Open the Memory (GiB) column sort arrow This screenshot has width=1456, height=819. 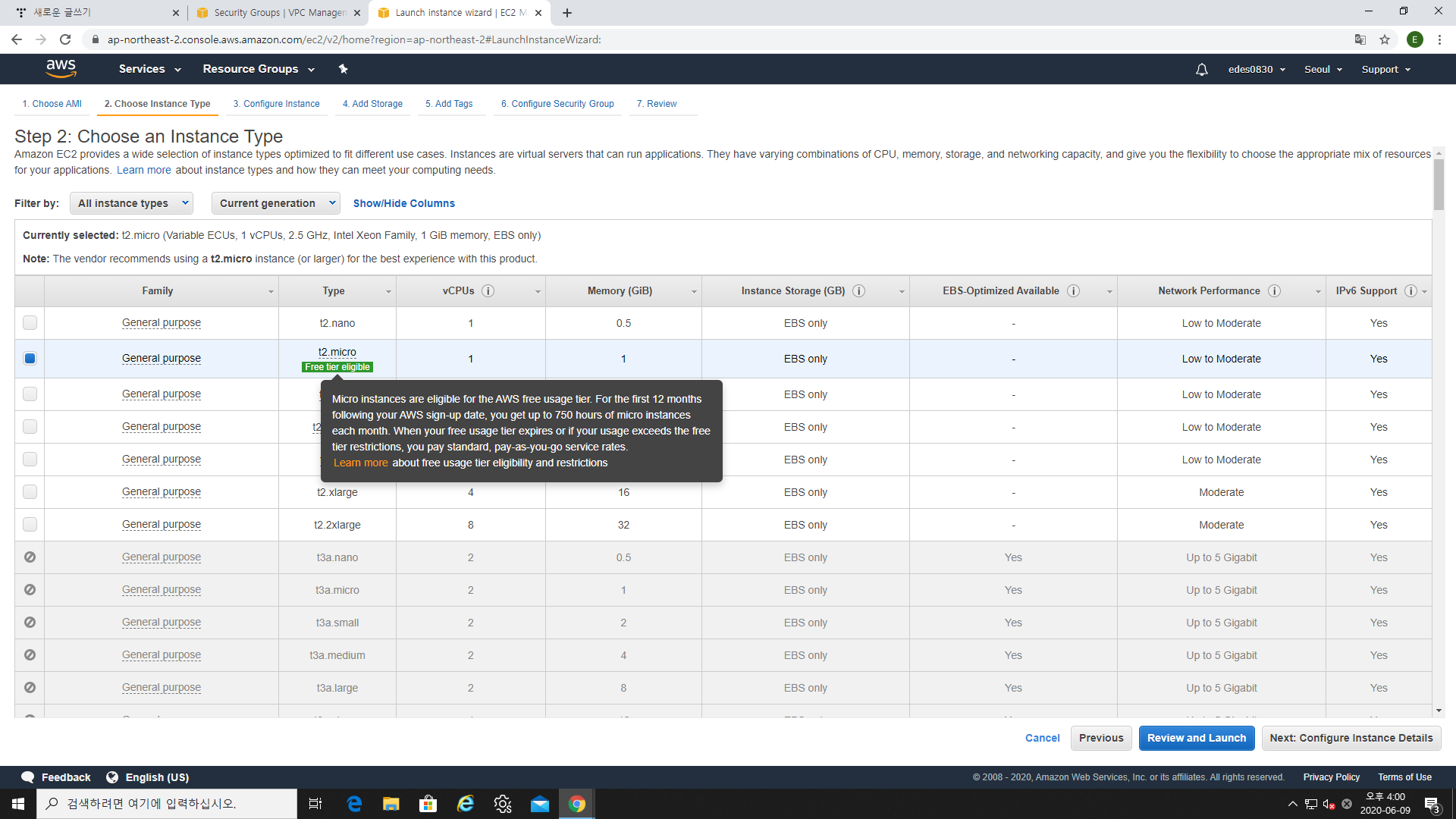[693, 292]
